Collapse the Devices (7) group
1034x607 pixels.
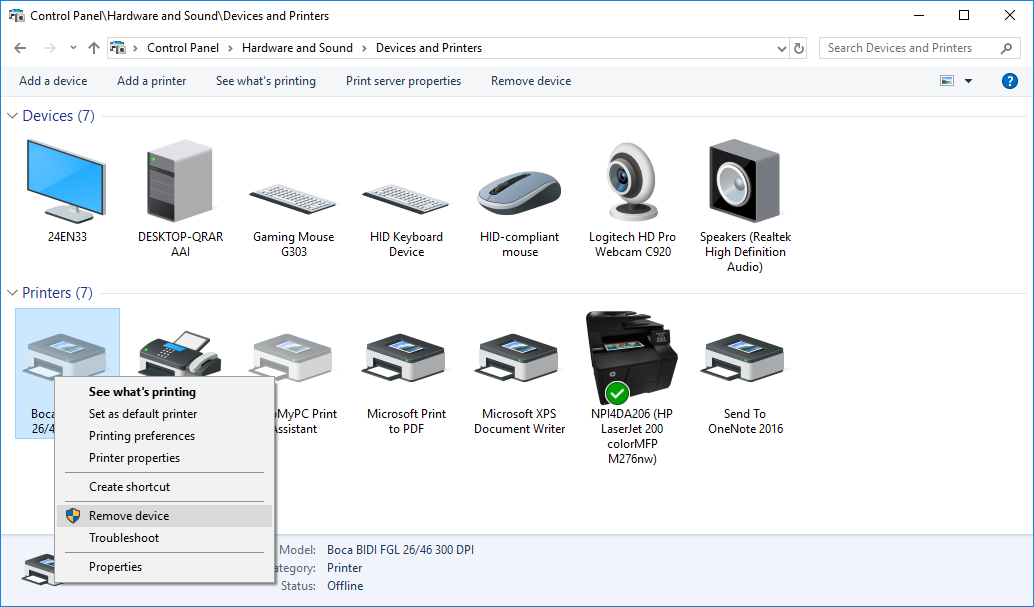(12, 116)
